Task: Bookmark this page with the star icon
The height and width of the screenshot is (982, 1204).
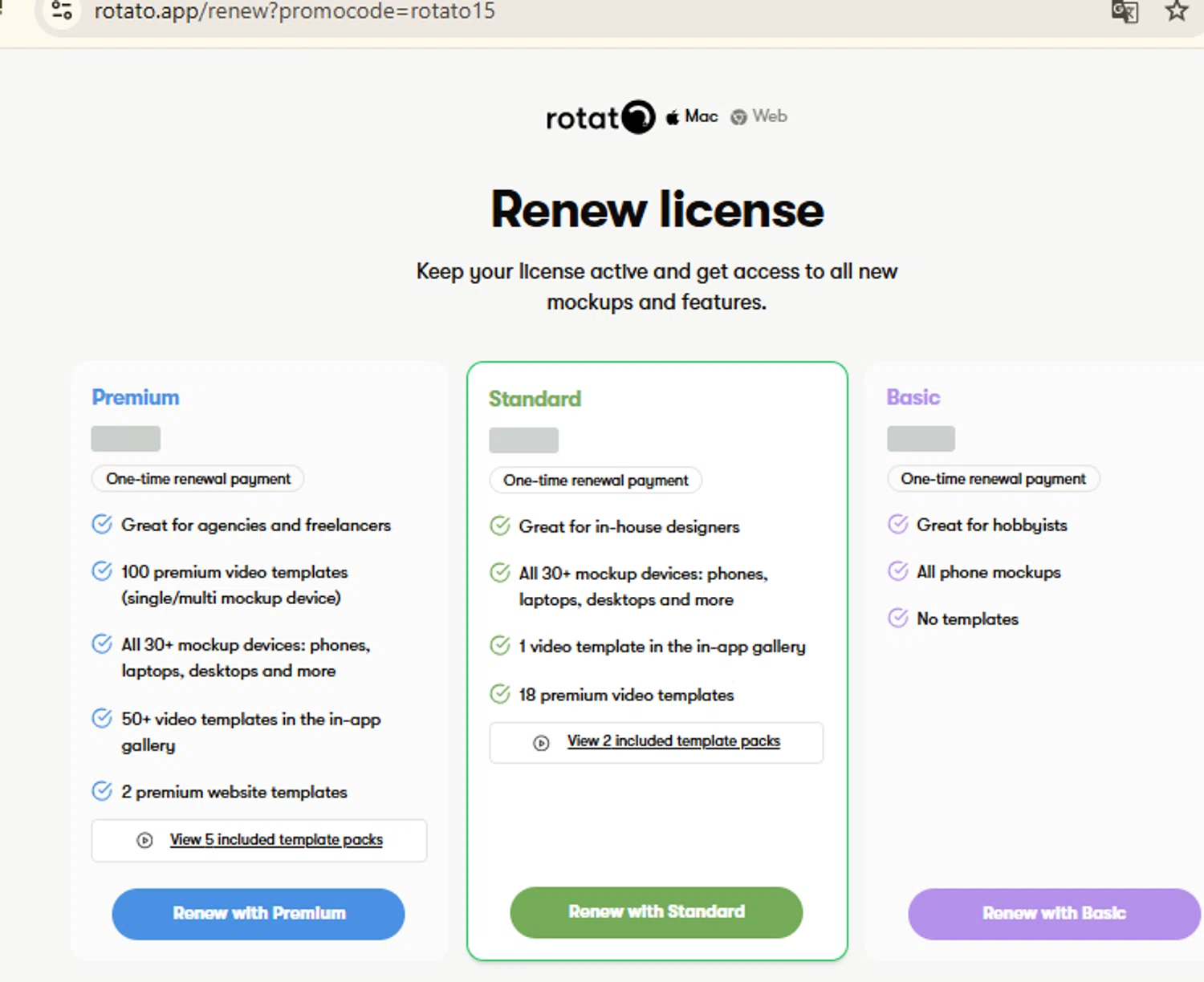Action: point(1177,10)
